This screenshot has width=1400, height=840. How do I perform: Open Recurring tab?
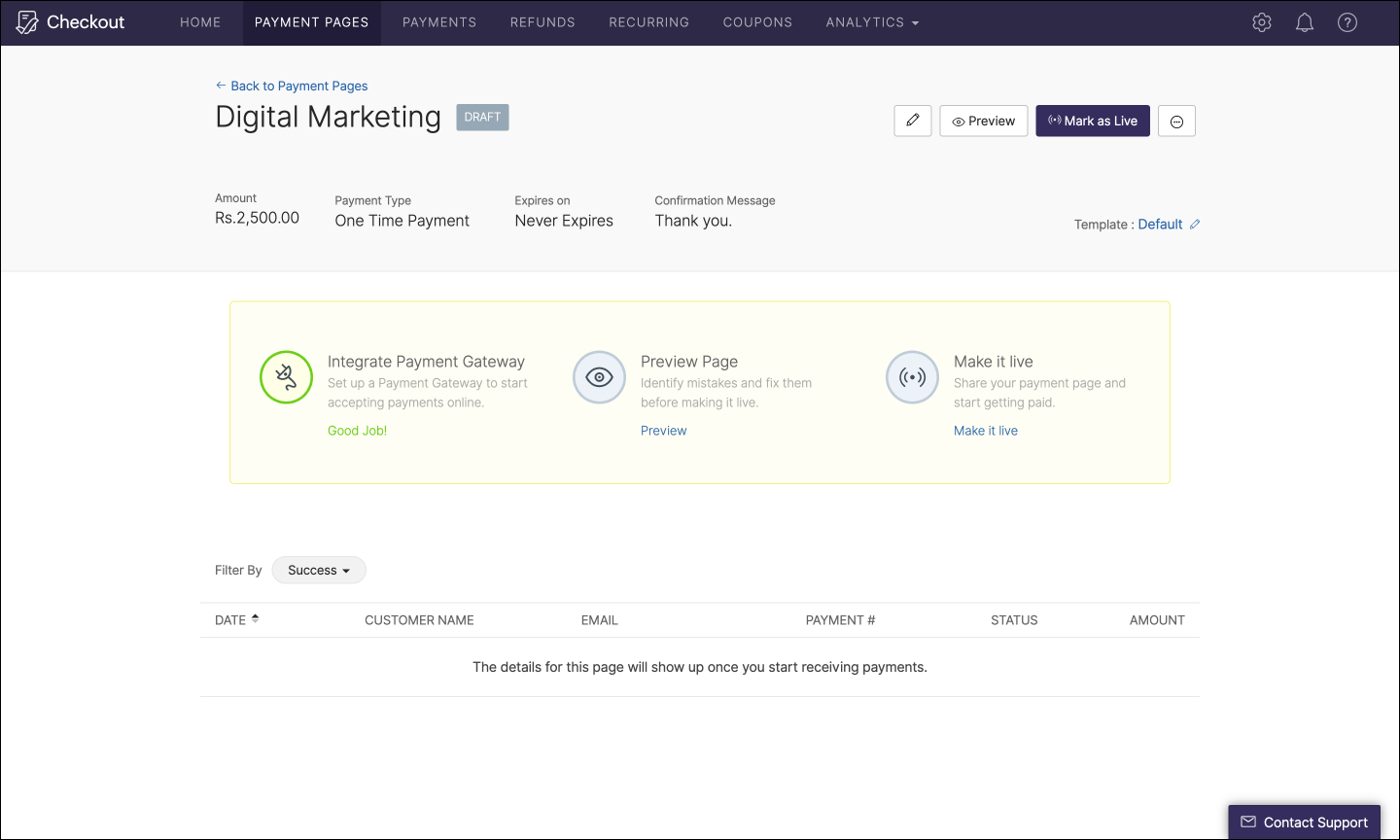point(649,22)
